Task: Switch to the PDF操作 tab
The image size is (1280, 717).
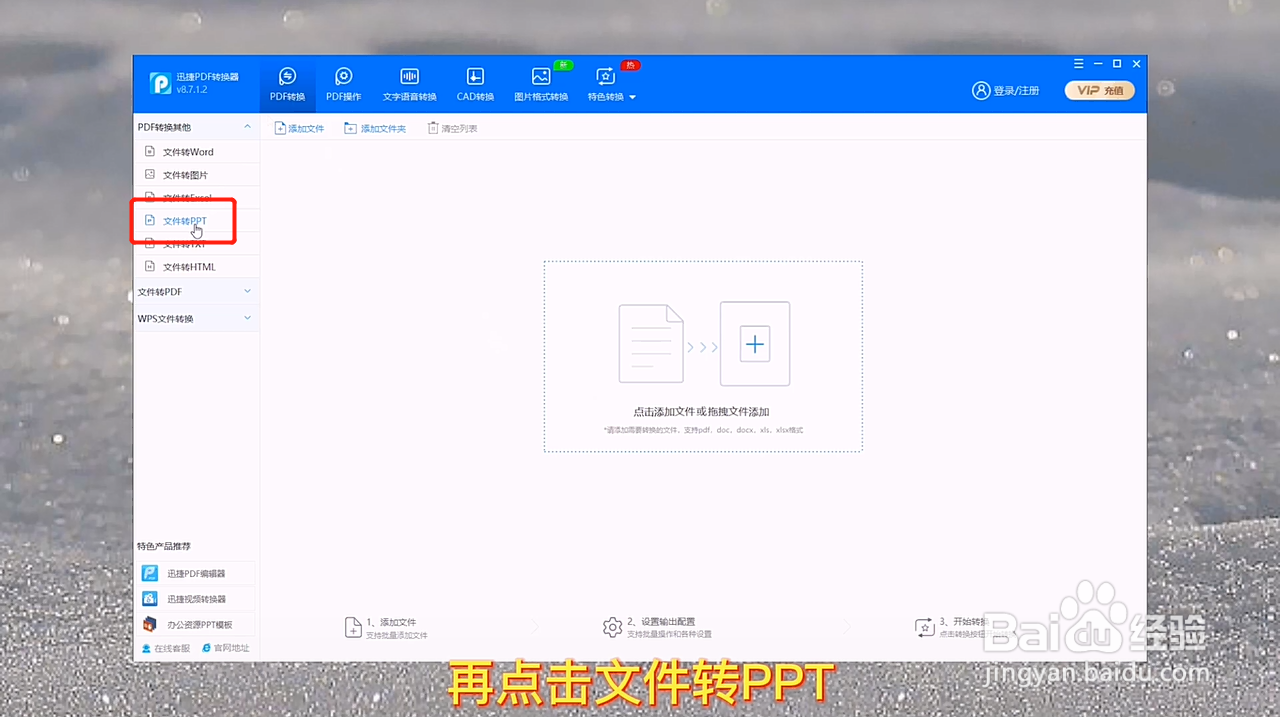Action: (343, 85)
